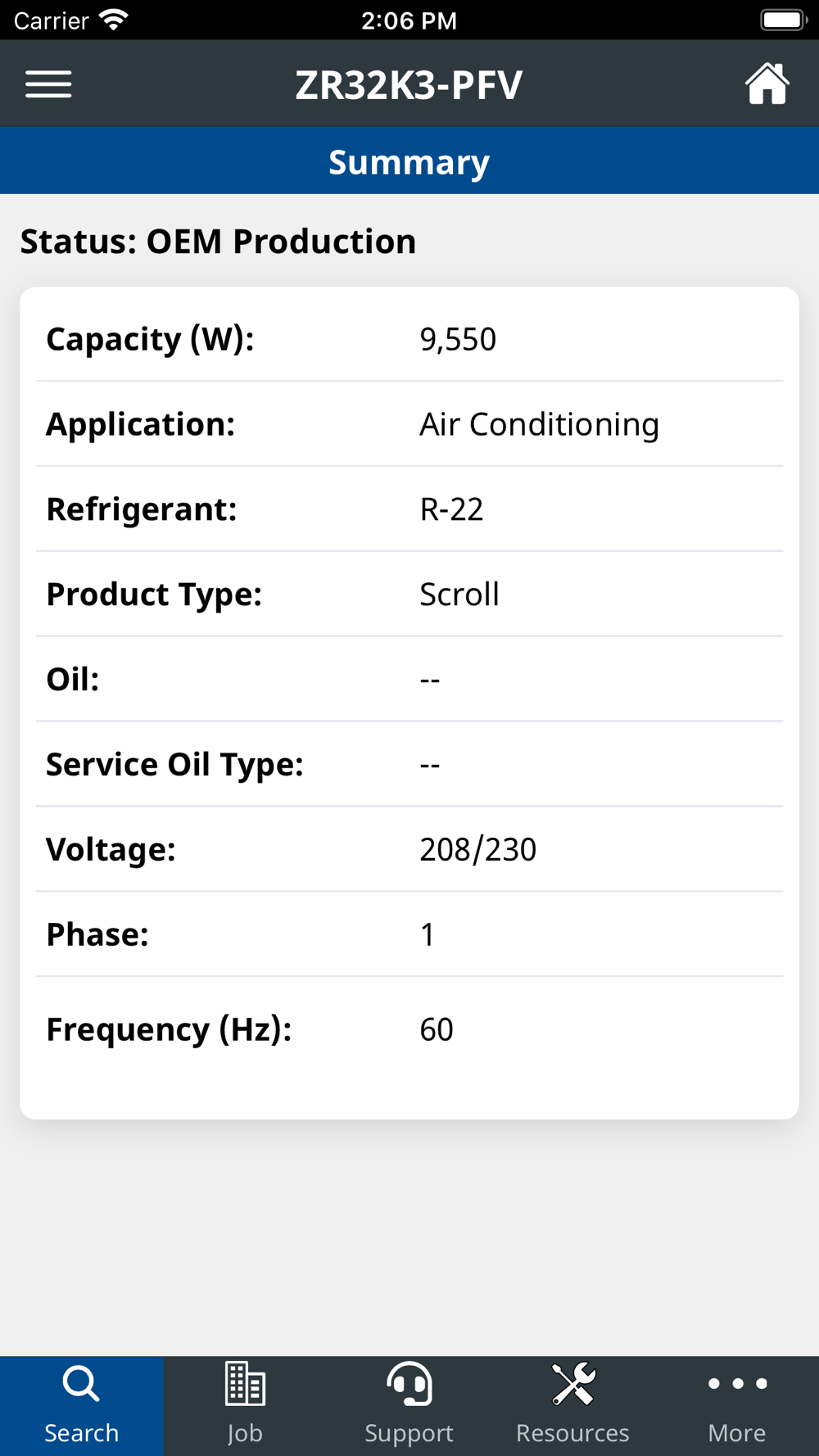Select the R-22 refrigerant value
This screenshot has height=1456, width=819.
[x=451, y=509]
